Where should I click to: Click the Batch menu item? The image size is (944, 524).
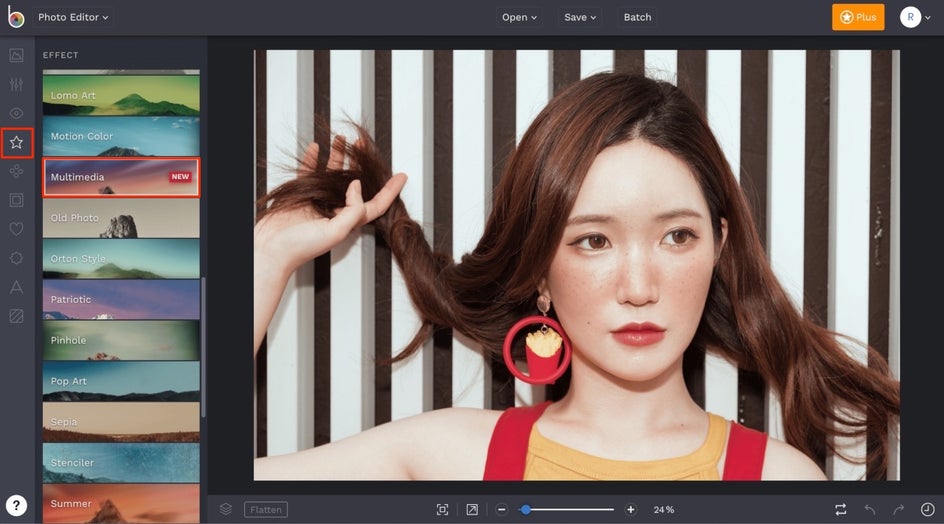coord(638,17)
